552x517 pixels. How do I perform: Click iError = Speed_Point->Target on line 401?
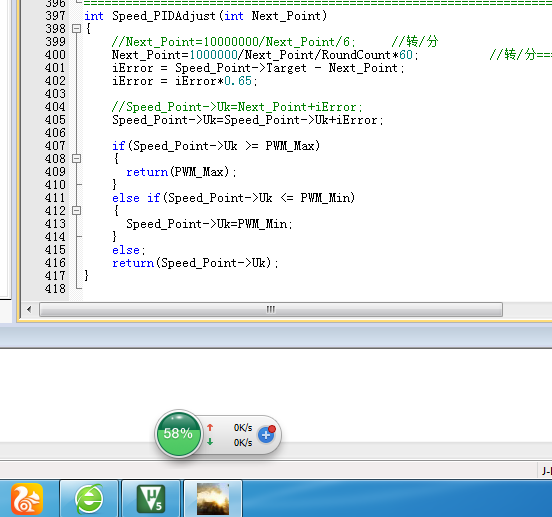[x=209, y=68]
